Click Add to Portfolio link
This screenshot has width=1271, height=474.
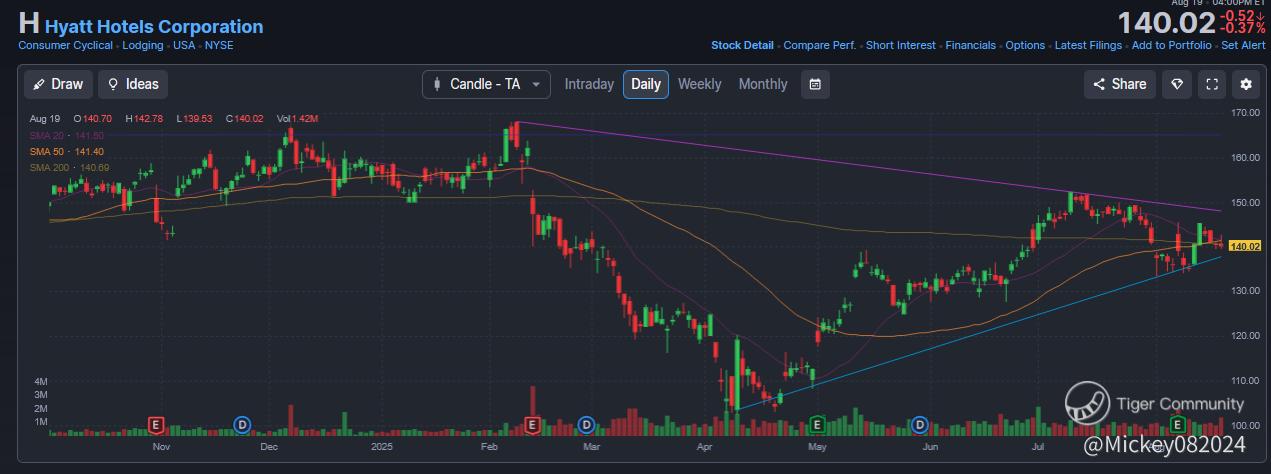pyautogui.click(x=1172, y=45)
